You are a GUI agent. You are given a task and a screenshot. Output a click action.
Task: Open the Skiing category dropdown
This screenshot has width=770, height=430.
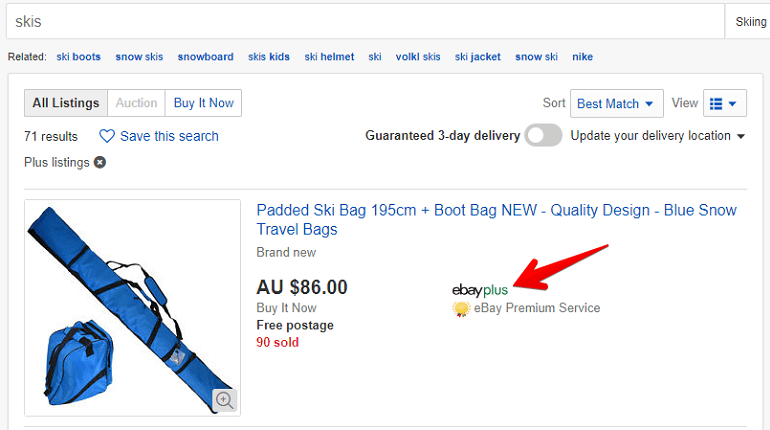point(749,21)
